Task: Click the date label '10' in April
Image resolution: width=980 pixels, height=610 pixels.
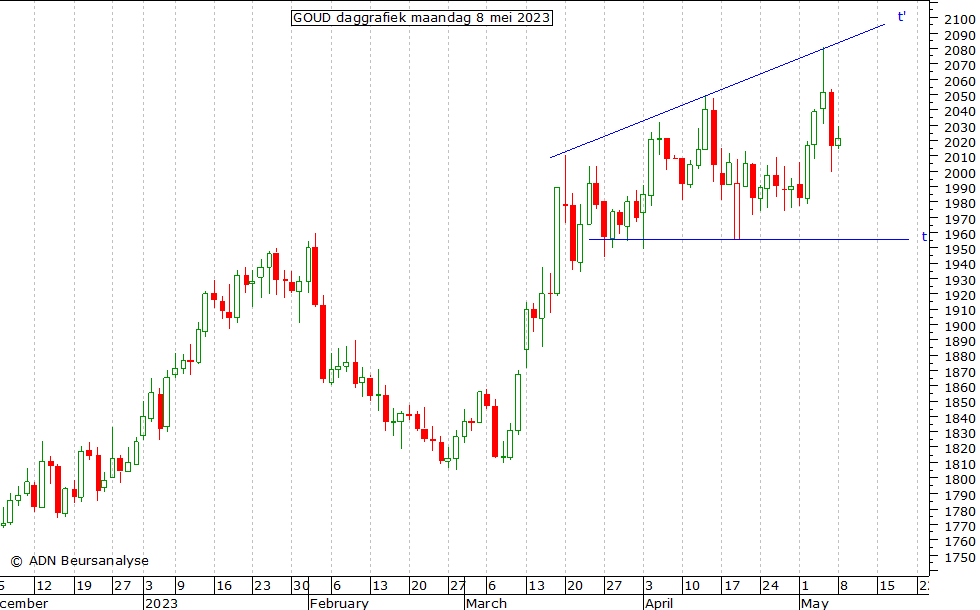Action: click(x=692, y=586)
